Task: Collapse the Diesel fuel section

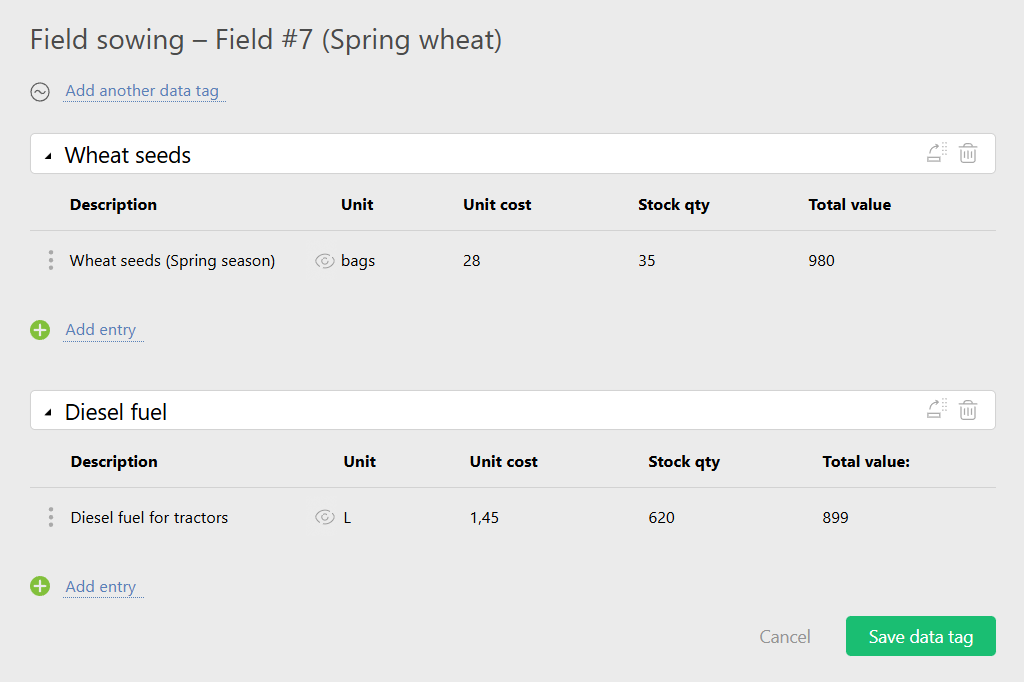Action: [48, 412]
